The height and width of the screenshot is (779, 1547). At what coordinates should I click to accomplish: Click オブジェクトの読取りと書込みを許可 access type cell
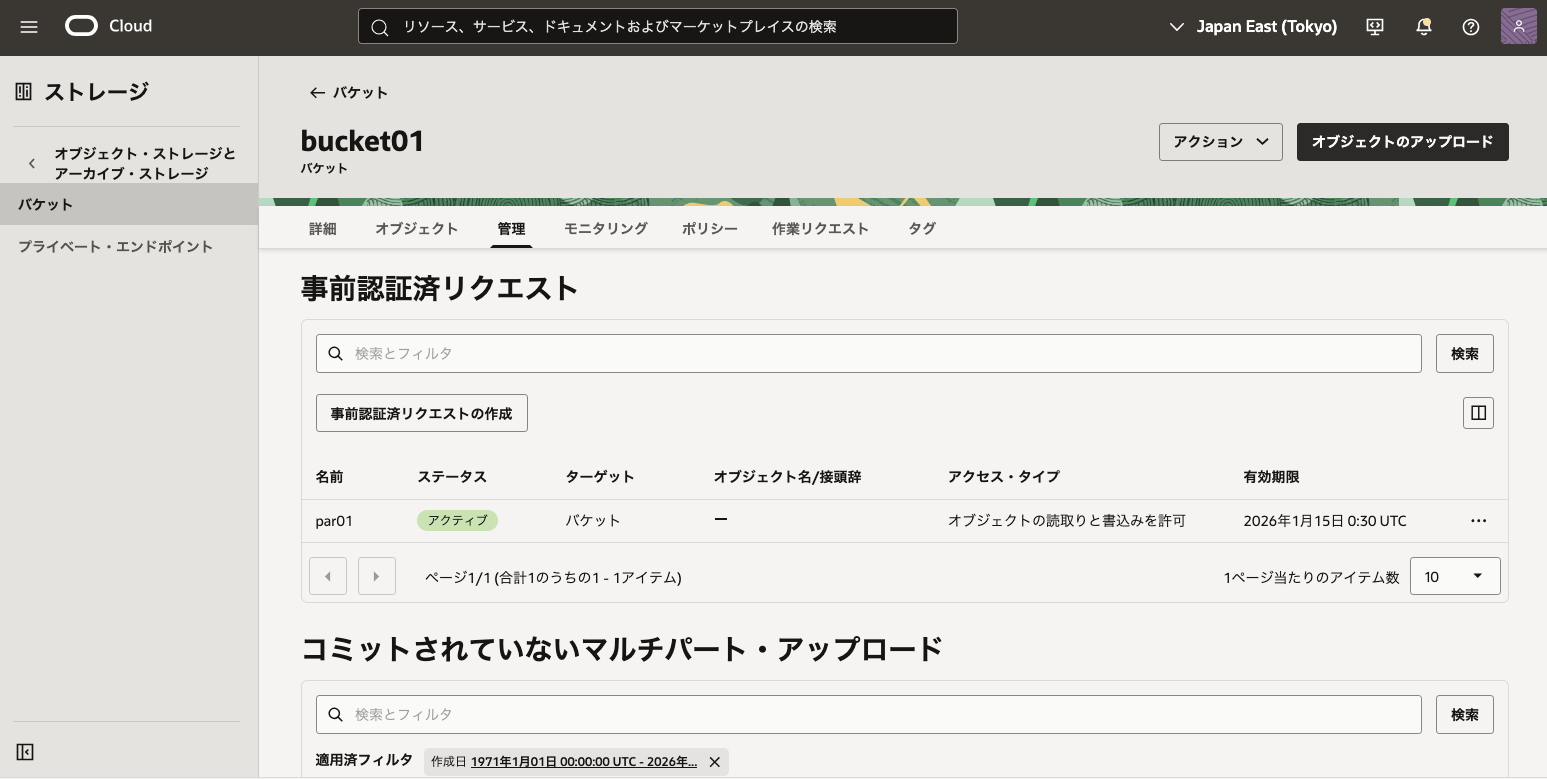pyautogui.click(x=1067, y=521)
